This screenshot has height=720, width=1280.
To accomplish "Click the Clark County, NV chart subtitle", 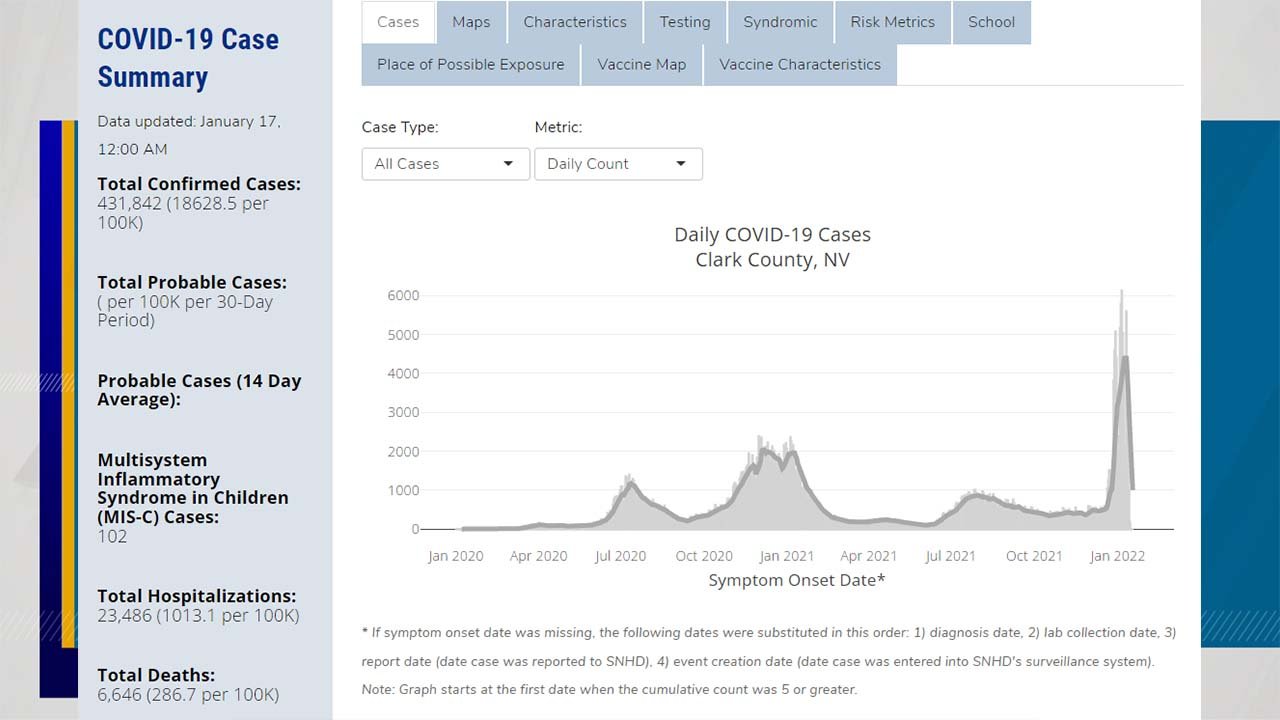I will pos(772,260).
